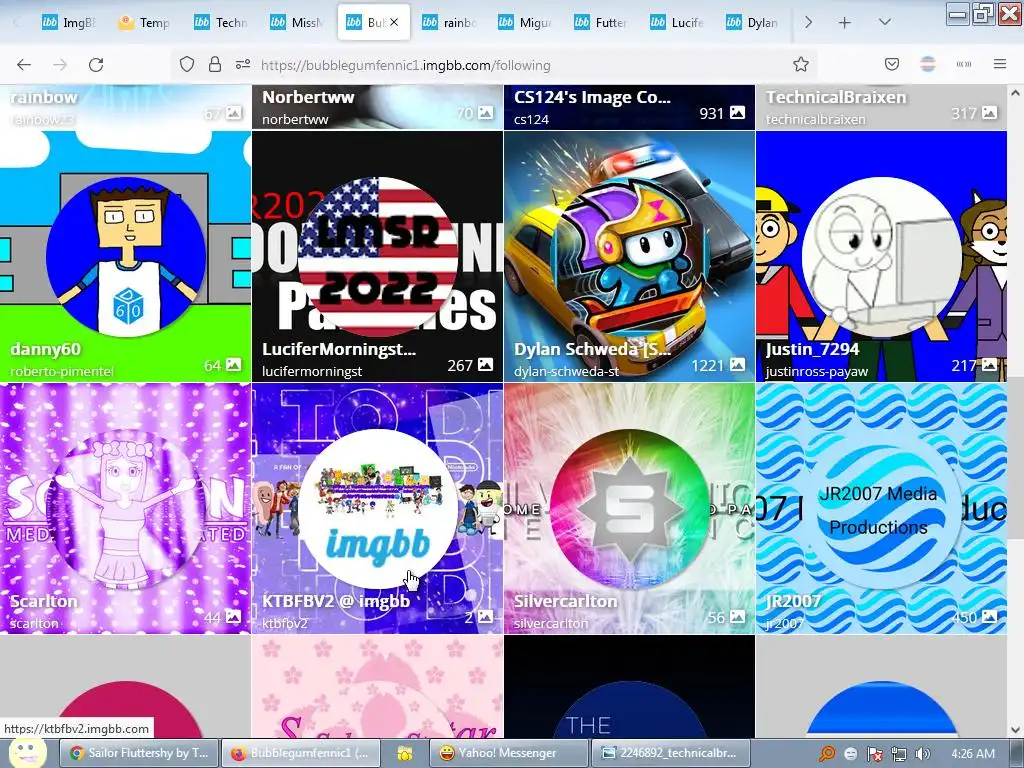Open Justin_7294 profile avatar

coord(882,257)
